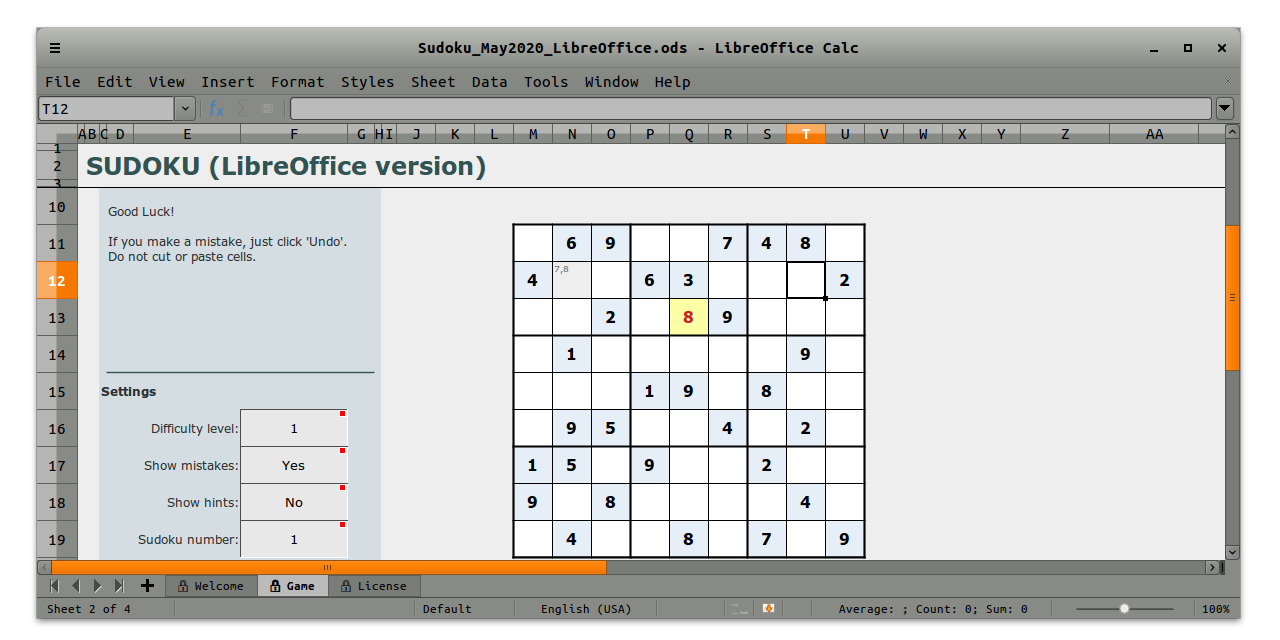Select column header T
Viewport: 1280px width, 640px height.
coord(806,134)
